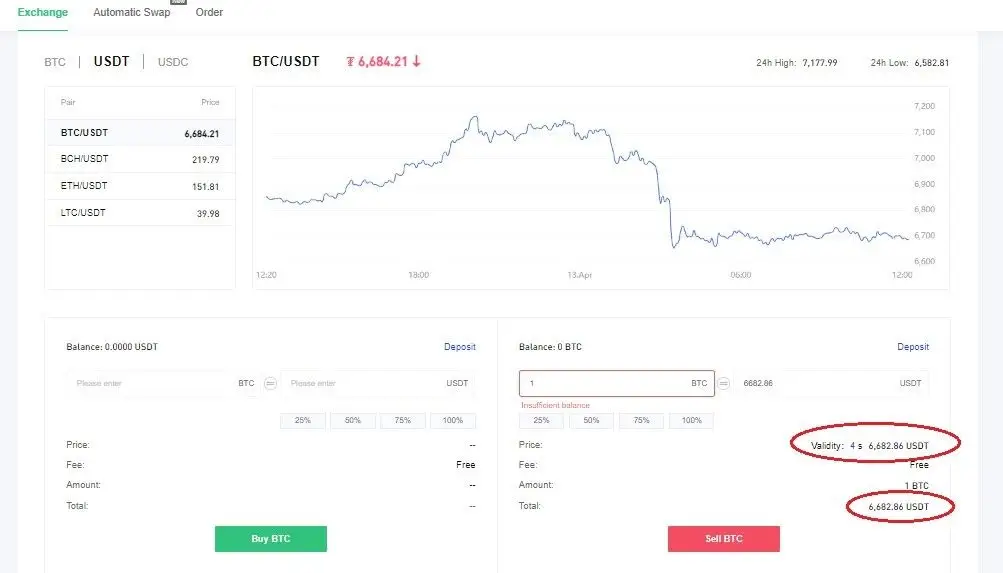The height and width of the screenshot is (573, 1003).
Task: Switch to the Automatic Swap tab
Action: tap(132, 13)
